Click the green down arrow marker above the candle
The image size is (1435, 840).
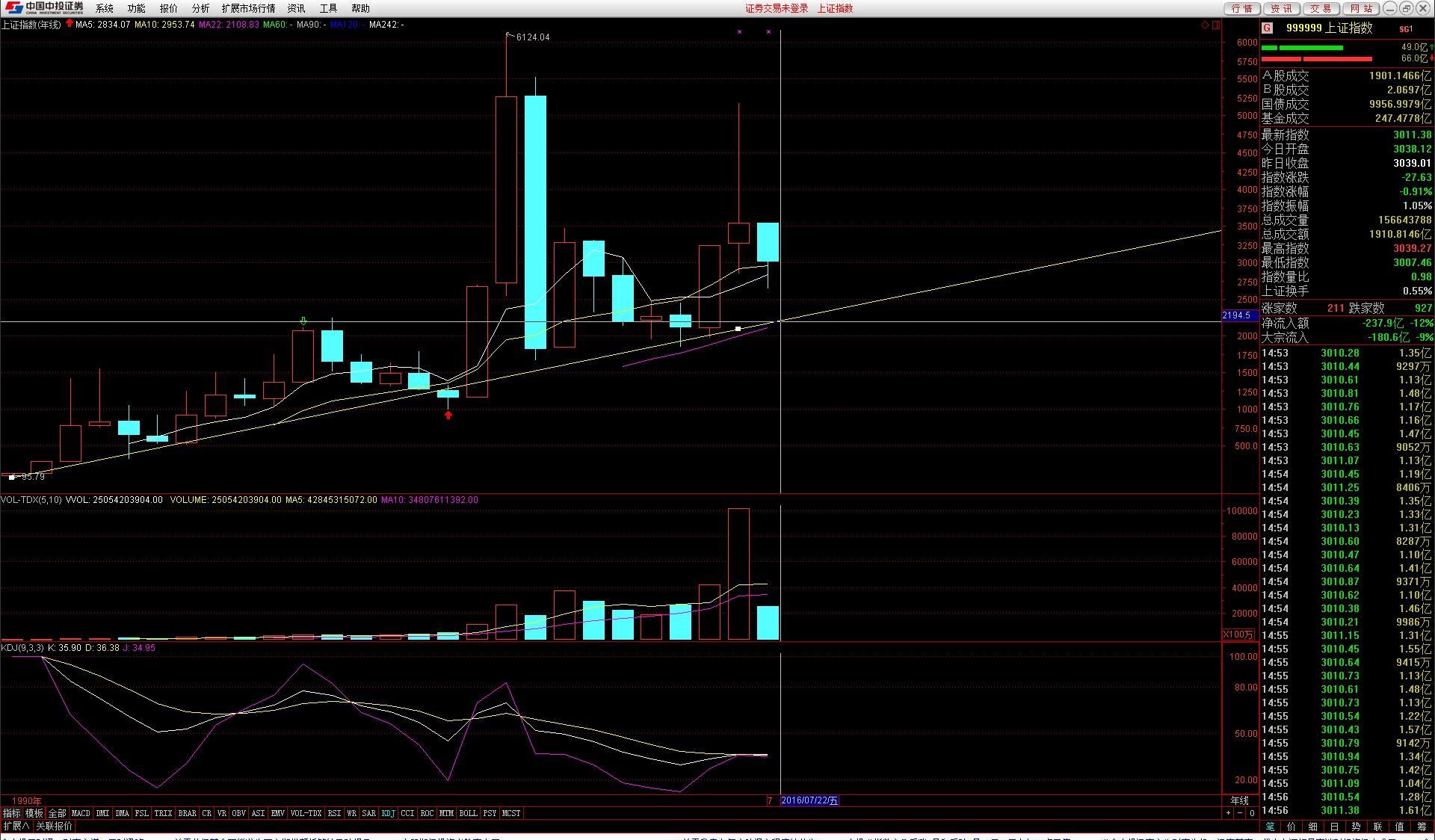click(x=303, y=321)
